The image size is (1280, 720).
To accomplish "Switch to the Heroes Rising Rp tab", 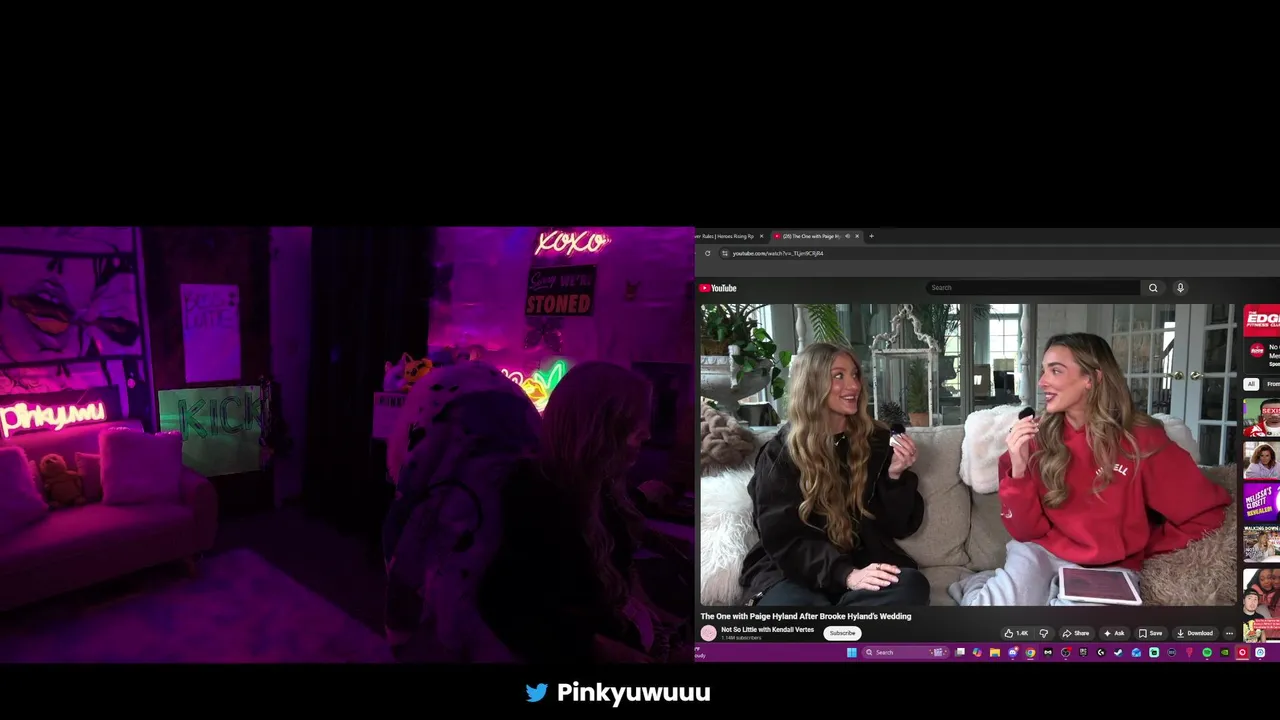I will click(725, 236).
